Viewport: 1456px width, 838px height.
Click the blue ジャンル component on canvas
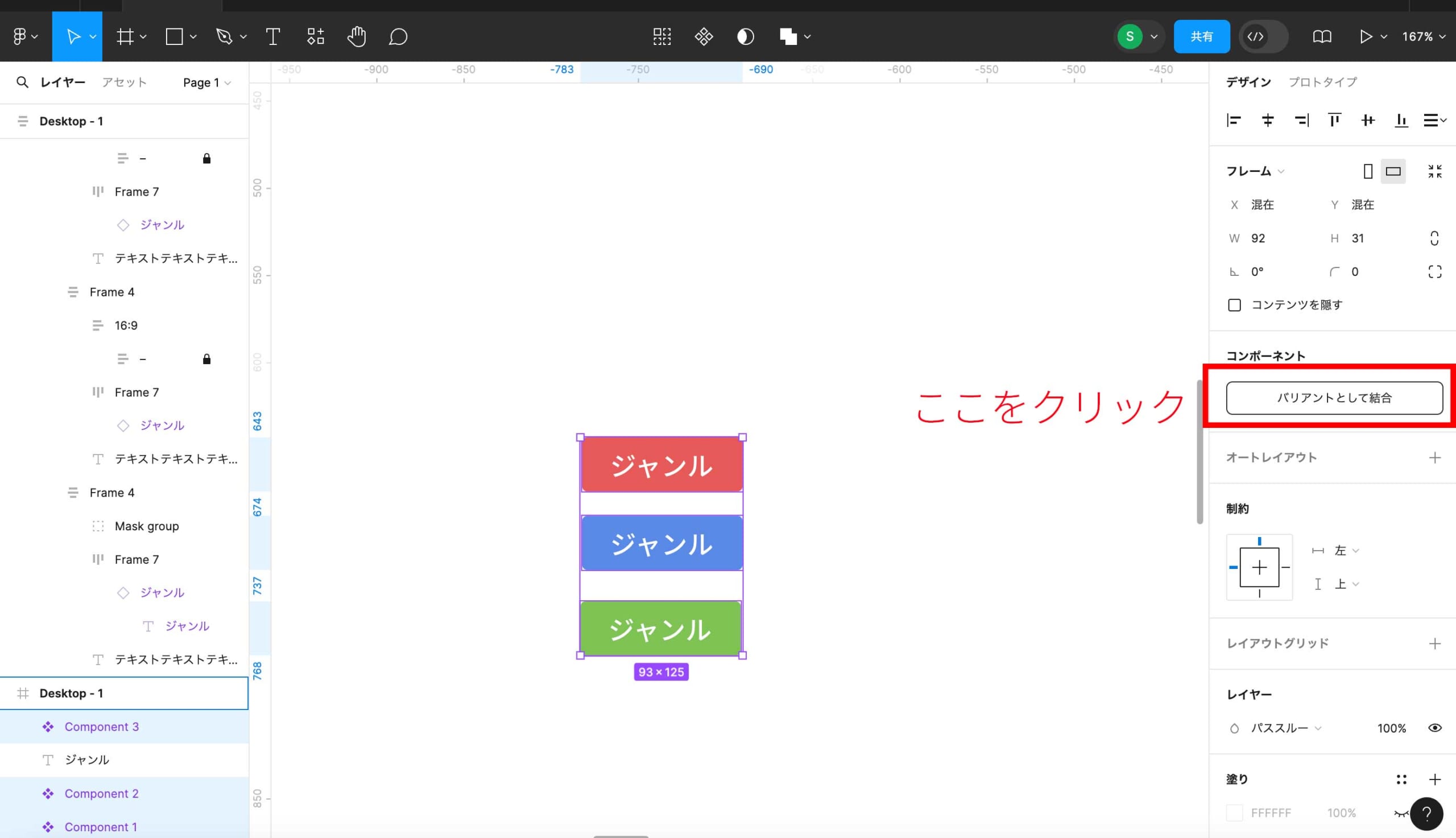pyautogui.click(x=661, y=543)
